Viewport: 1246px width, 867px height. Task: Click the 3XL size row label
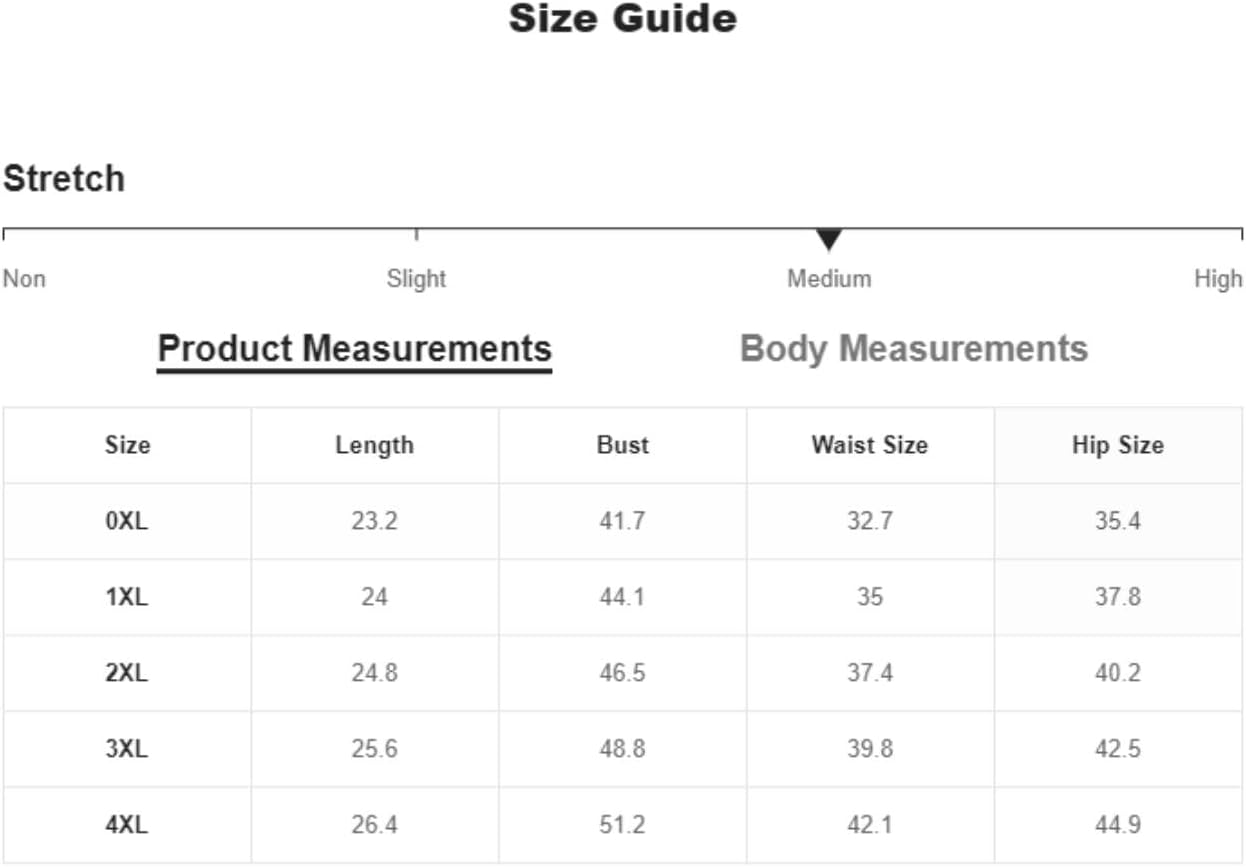[127, 749]
